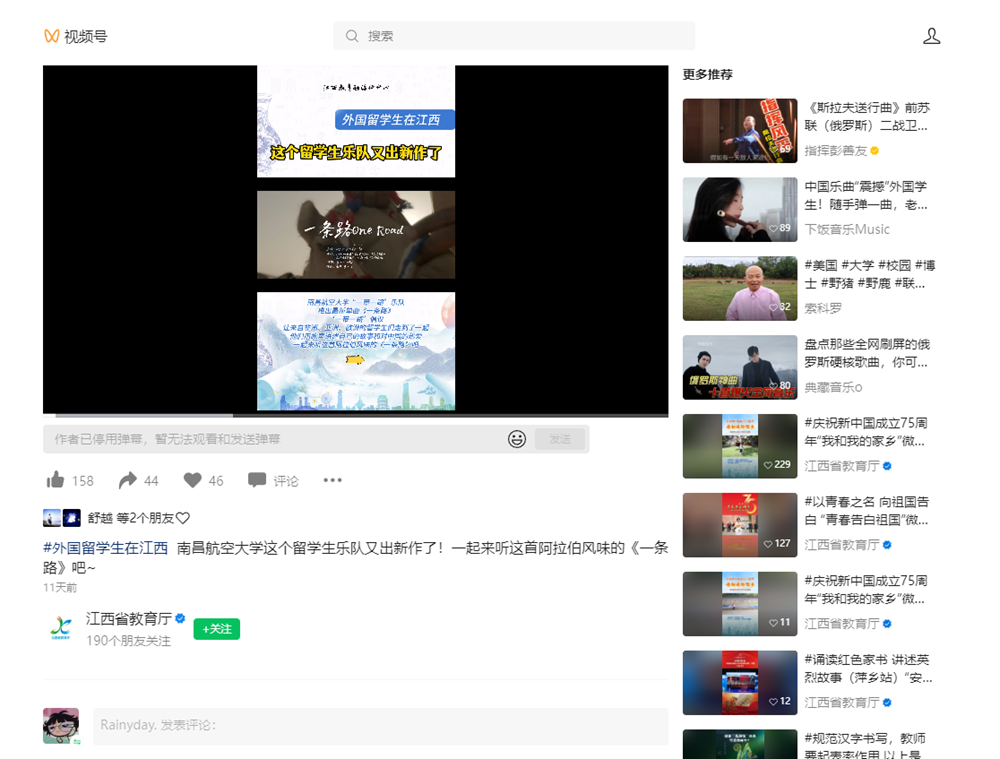Toggle follow with the +关注 button
This screenshot has height=759, width=1000.
pos(216,629)
